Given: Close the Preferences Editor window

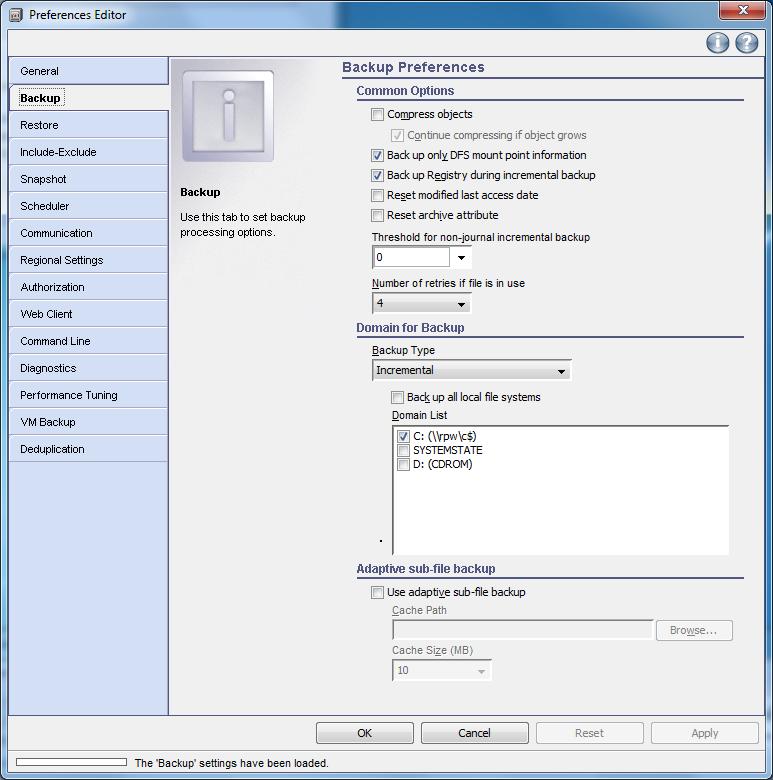Looking at the screenshot, I should (743, 10).
